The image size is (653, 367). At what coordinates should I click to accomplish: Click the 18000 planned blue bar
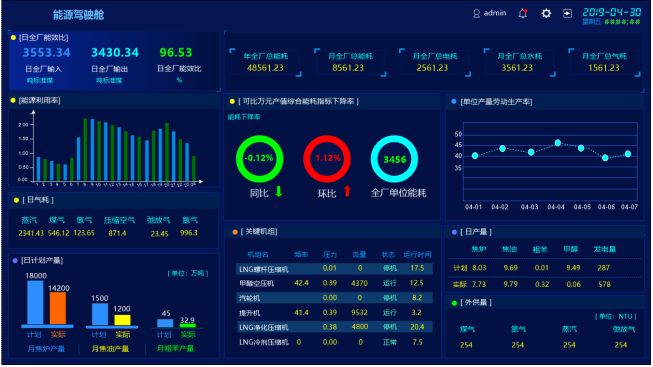35,302
